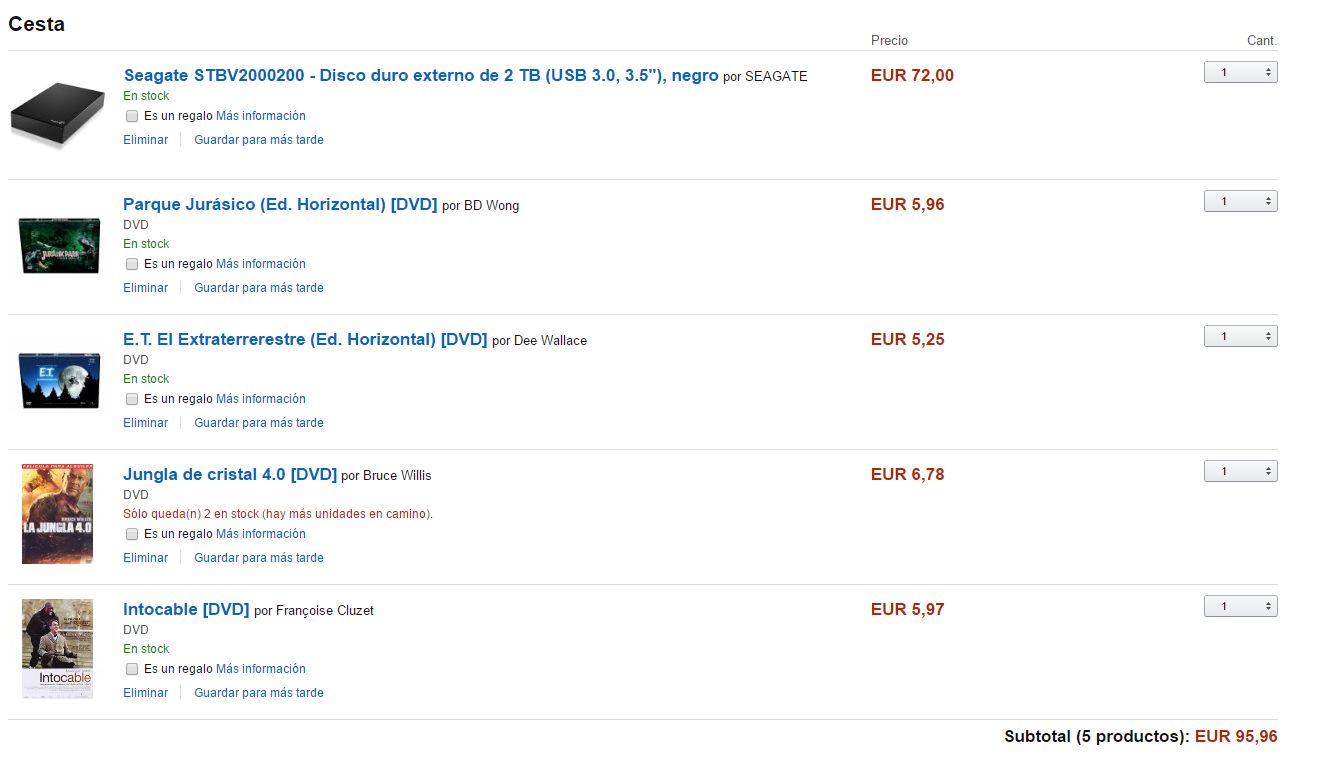Viewport: 1321px width, 764px height.
Task: Save E.T. for later with 'Guardar para más tarde'
Action: tap(259, 423)
